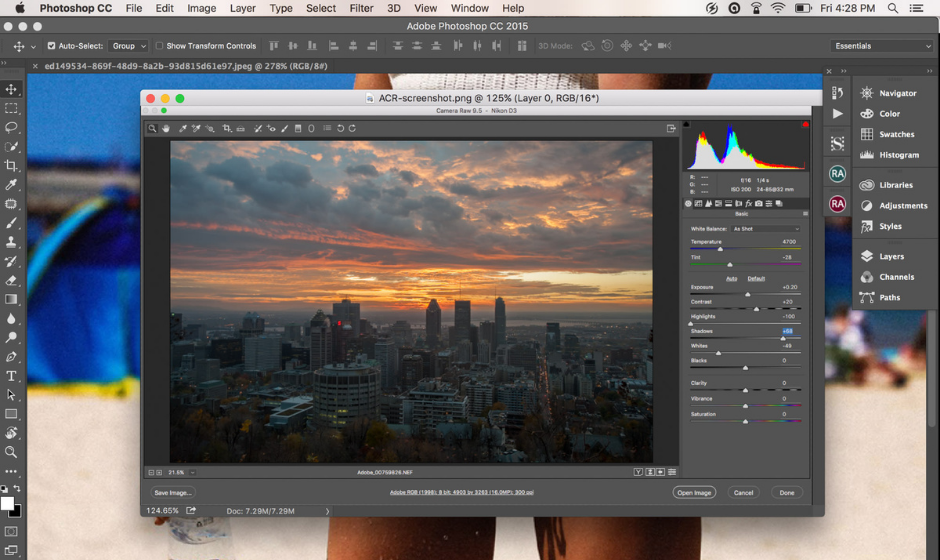Expand the Navigator panel dock double-arrow
Screen dimensions: 940x560
click(930, 71)
